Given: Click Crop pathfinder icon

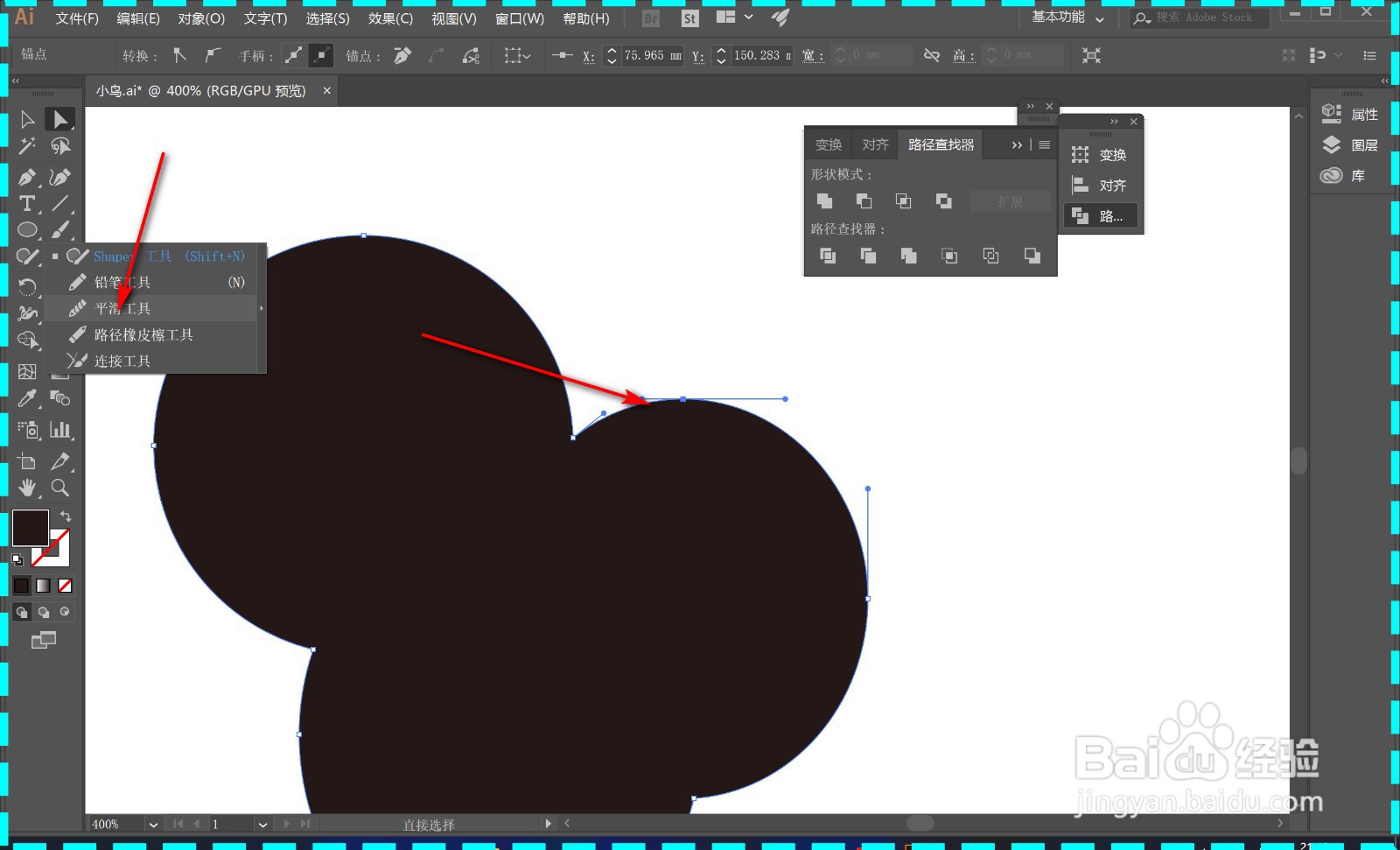Looking at the screenshot, I should (949, 256).
